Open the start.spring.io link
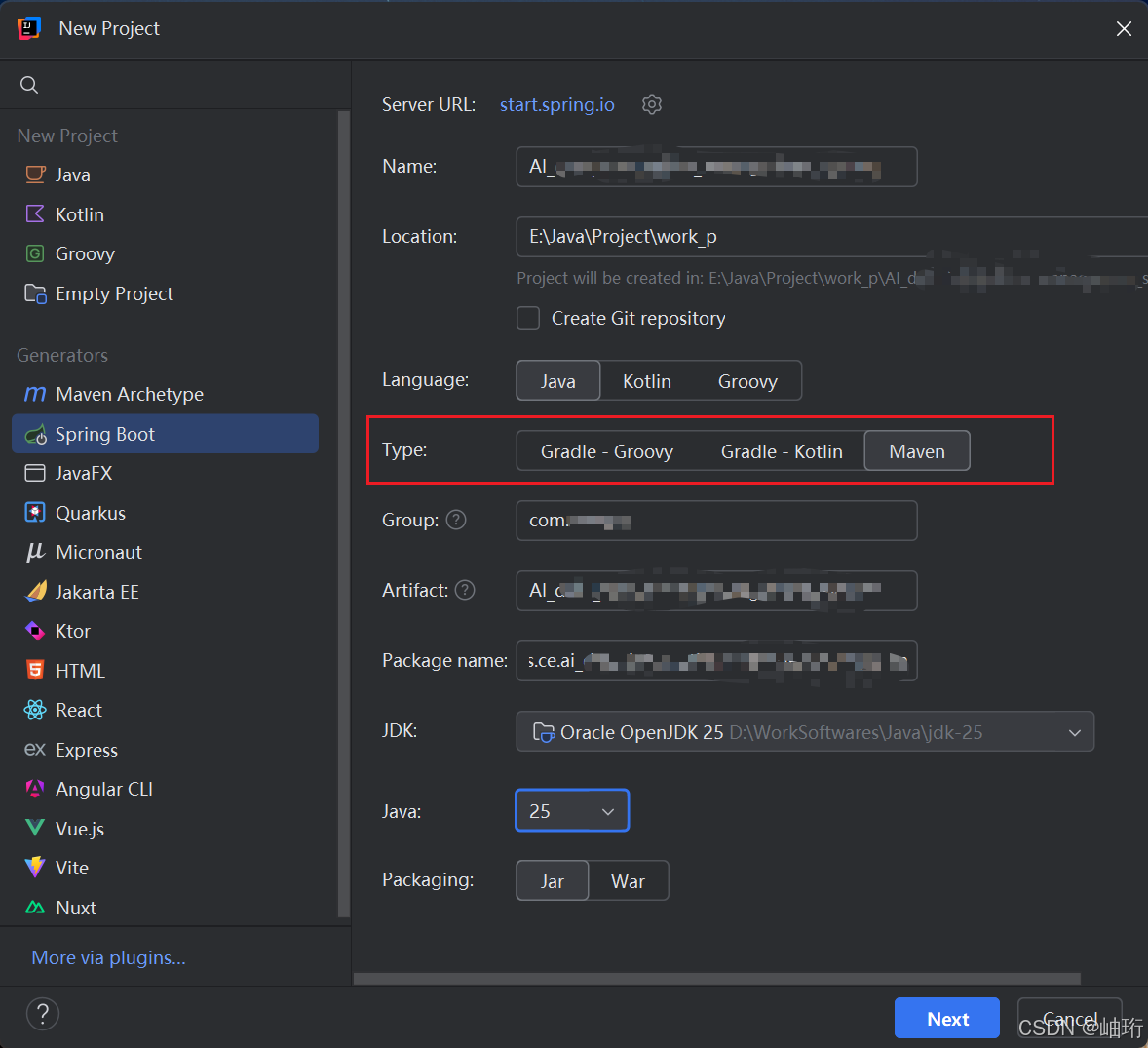Viewport: 1148px width, 1048px height. pyautogui.click(x=557, y=104)
